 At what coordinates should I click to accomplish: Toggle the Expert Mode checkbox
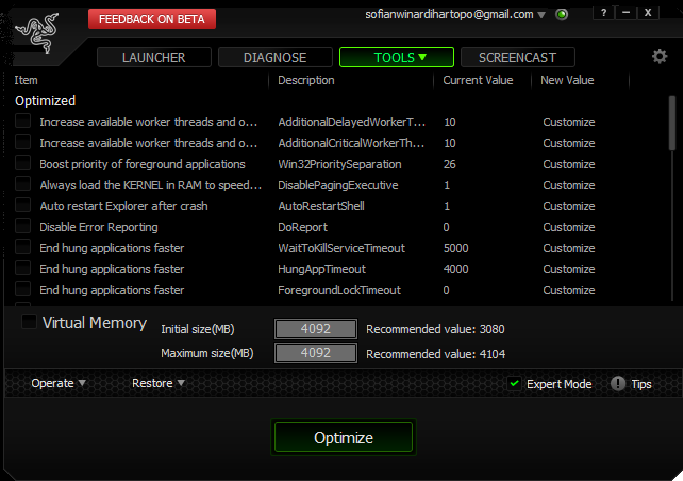[x=514, y=383]
